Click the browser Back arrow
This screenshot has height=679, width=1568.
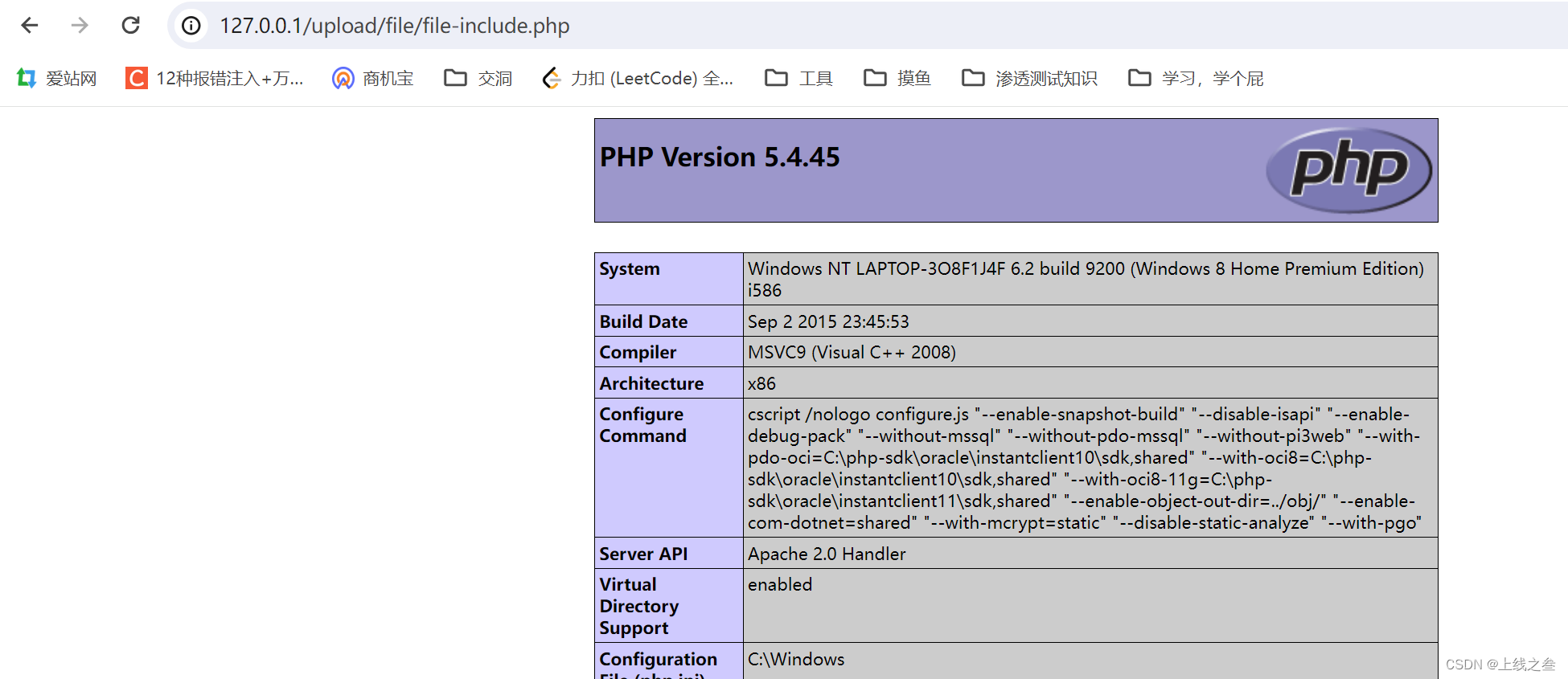(30, 26)
